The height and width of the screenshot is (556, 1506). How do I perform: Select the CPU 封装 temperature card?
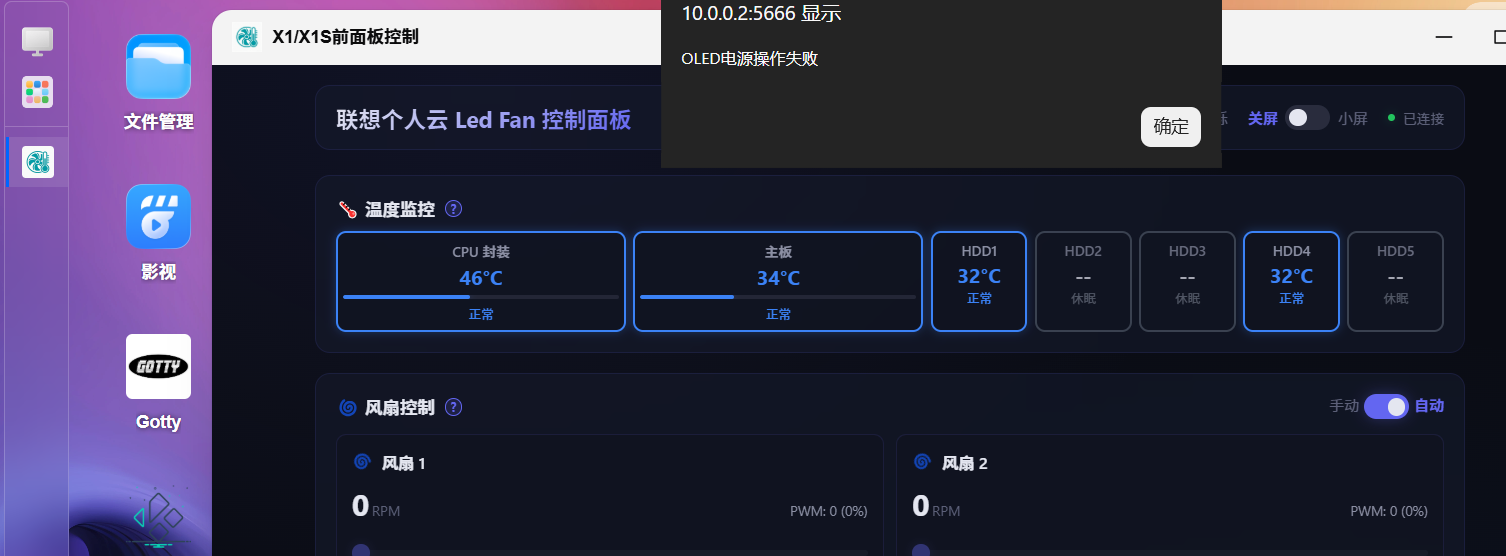point(481,281)
